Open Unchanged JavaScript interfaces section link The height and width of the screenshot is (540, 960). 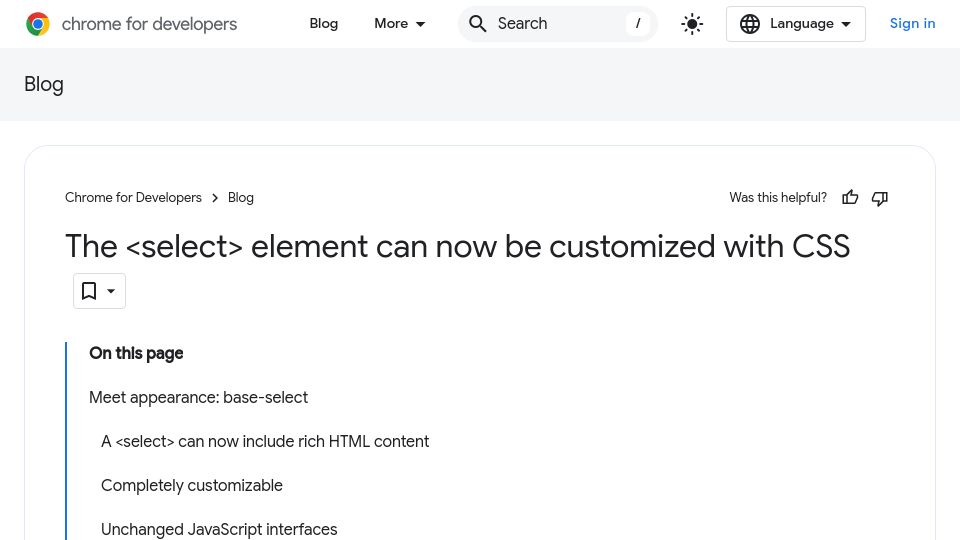pyautogui.click(x=219, y=530)
